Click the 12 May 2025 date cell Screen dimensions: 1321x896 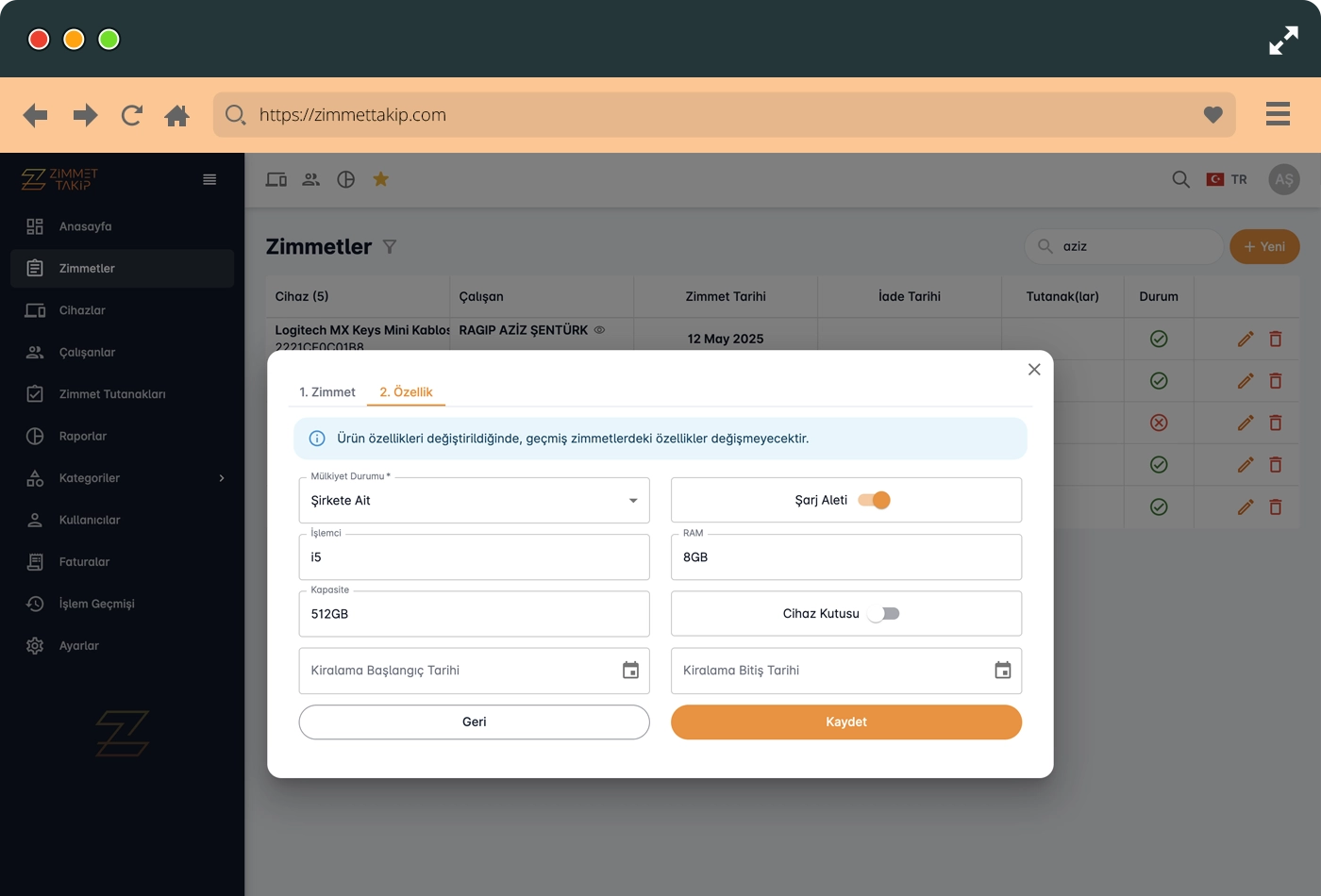726,339
